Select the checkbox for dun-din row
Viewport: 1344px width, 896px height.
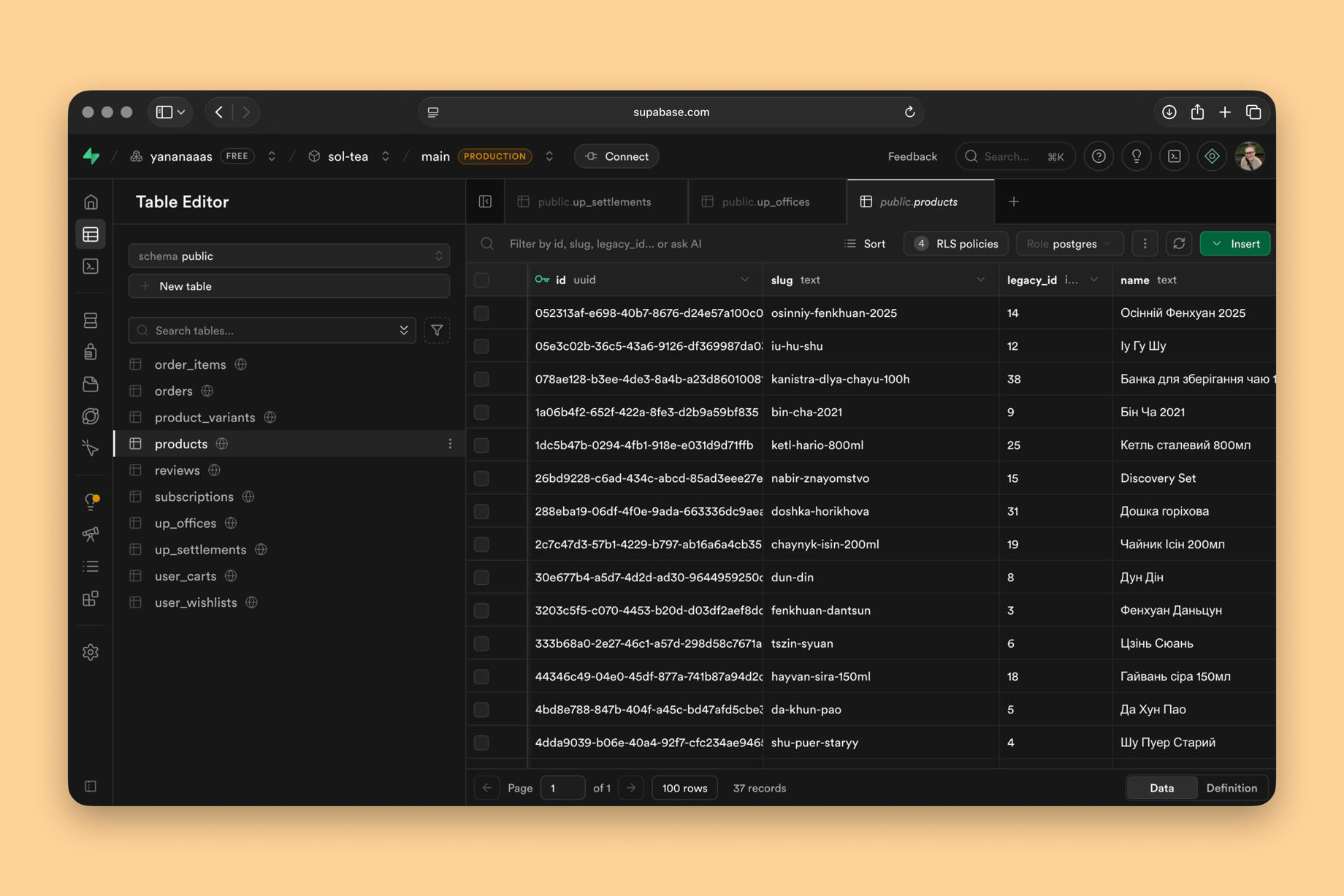coord(481,578)
